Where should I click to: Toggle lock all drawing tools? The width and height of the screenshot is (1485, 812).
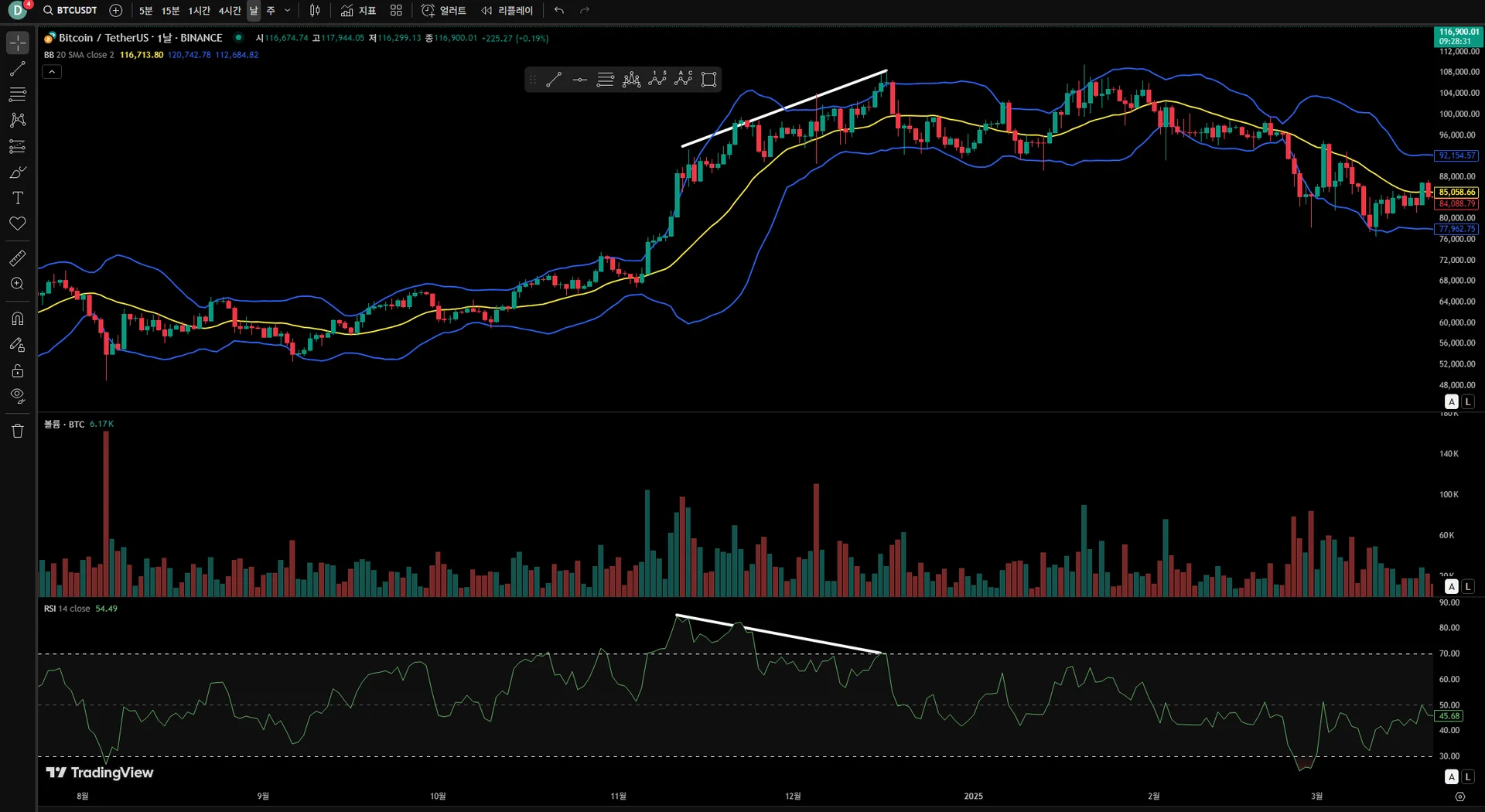tap(18, 370)
